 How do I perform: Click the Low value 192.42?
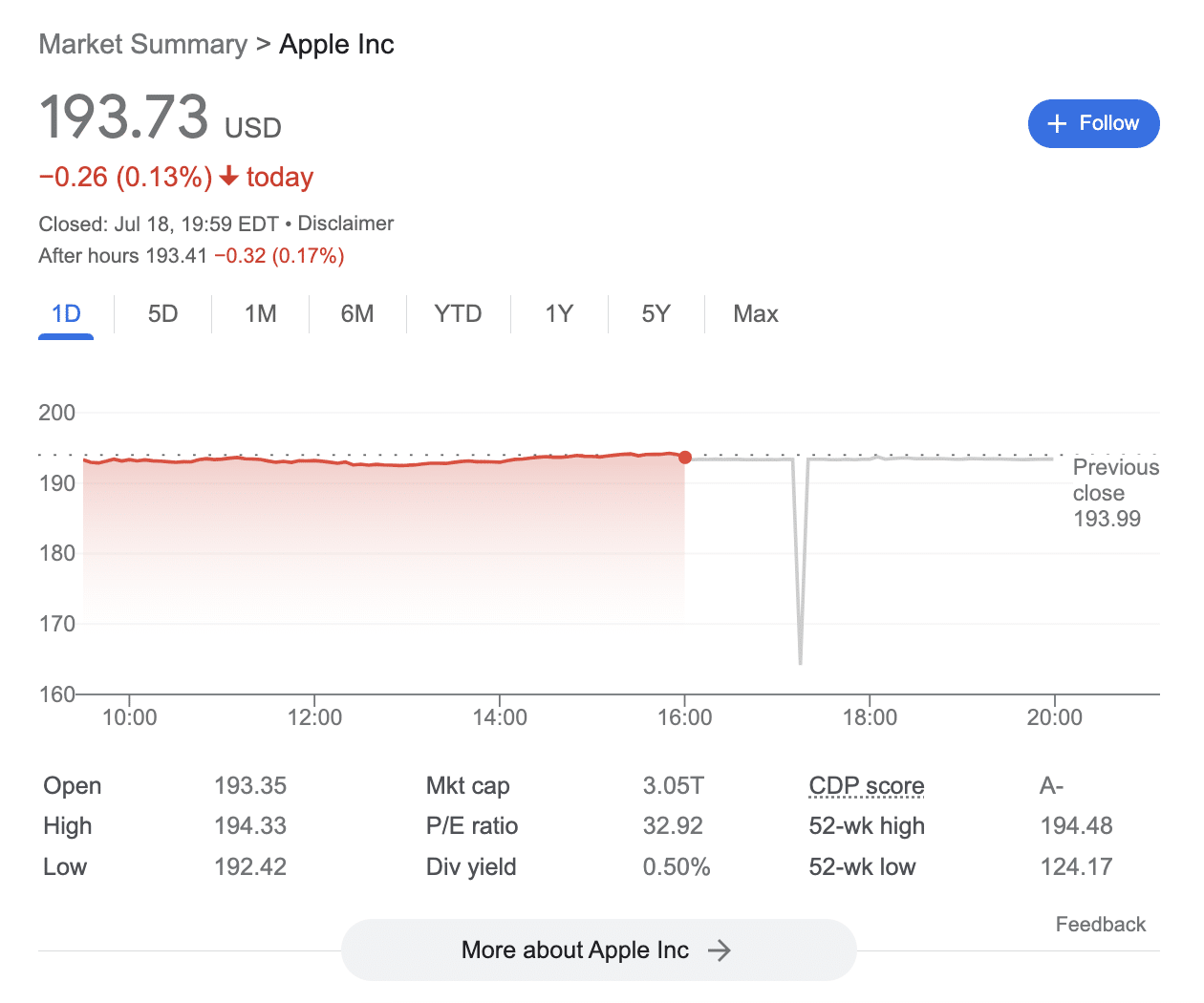250,867
